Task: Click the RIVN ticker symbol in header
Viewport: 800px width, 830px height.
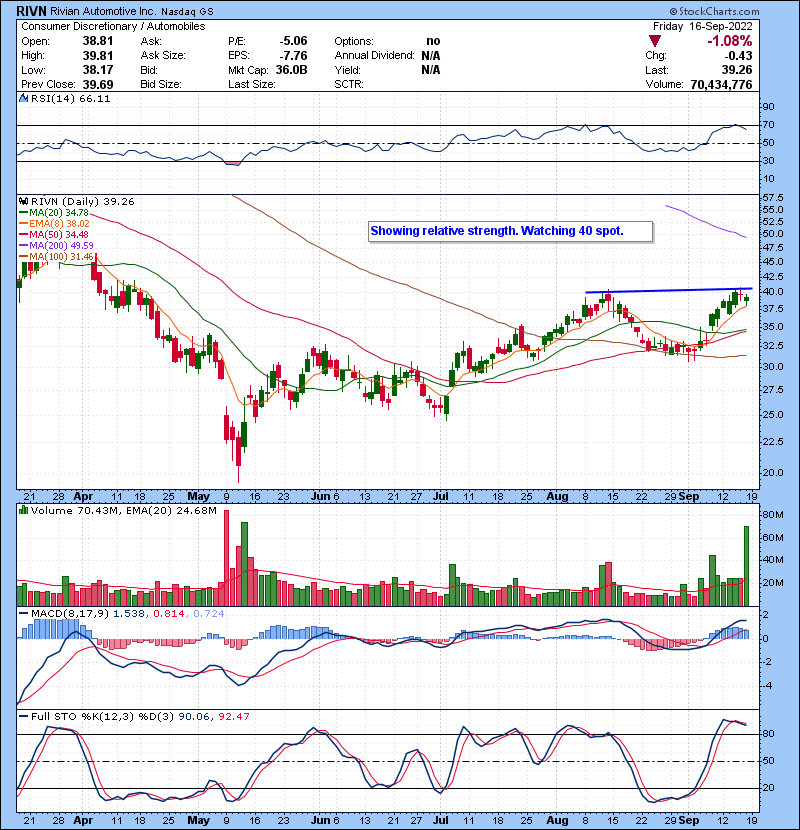Action: click(31, 11)
